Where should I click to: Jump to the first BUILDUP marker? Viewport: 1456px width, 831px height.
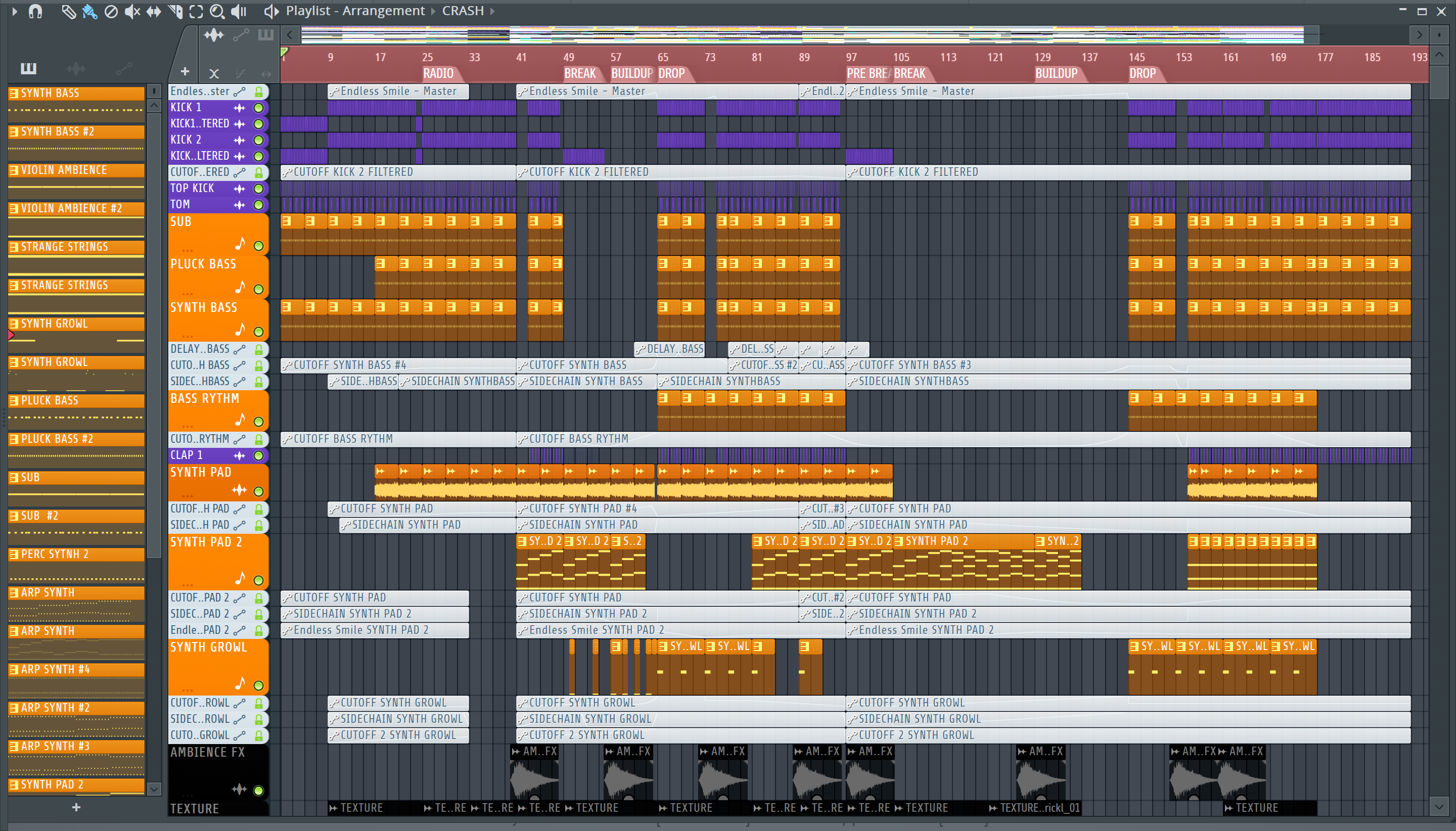[632, 74]
